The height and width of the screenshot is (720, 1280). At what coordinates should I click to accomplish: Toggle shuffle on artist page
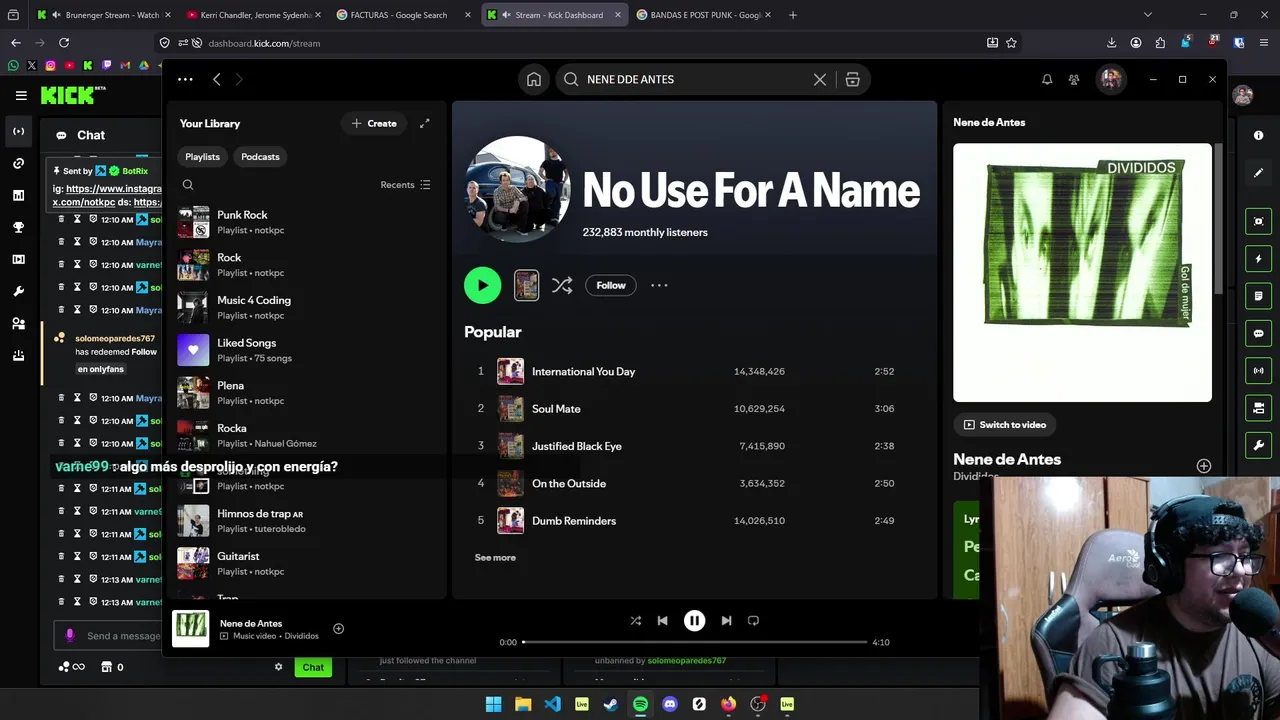[562, 285]
